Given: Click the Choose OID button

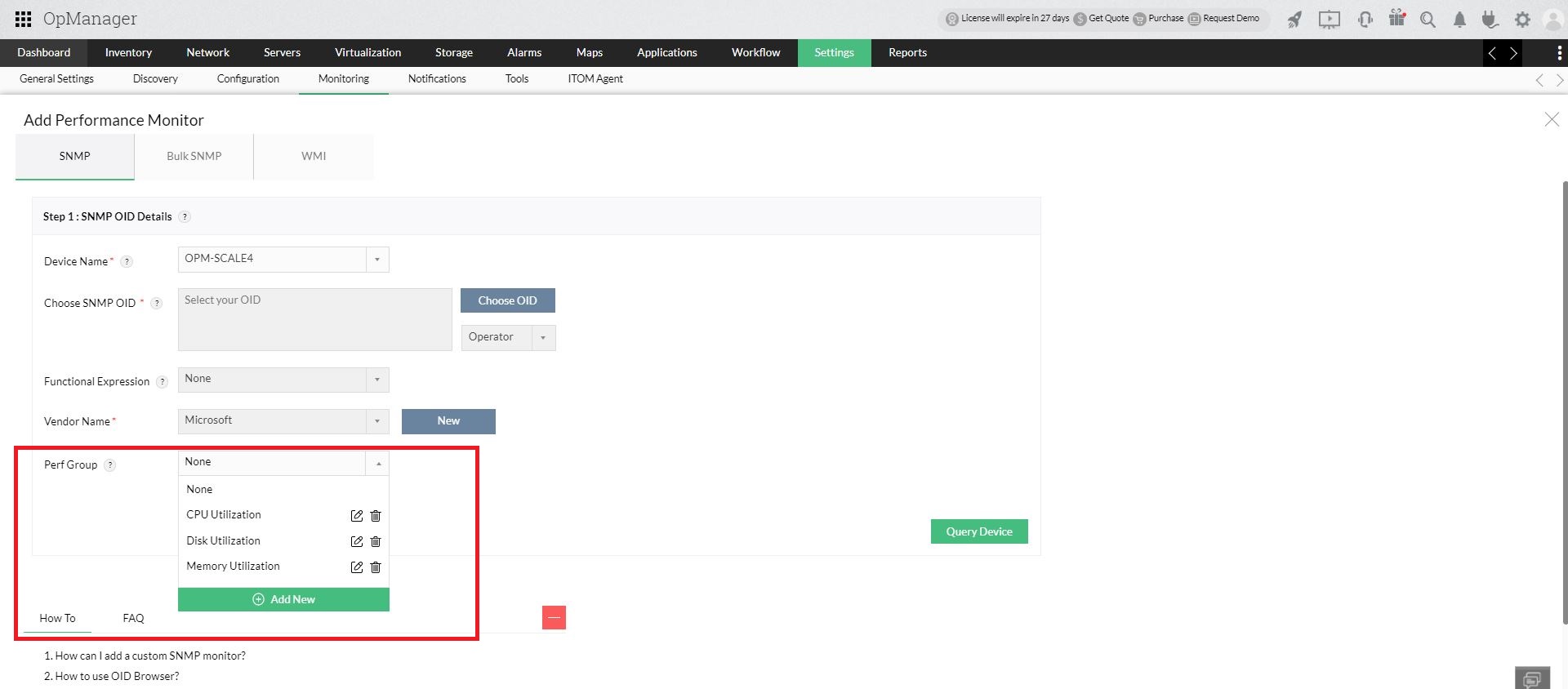Looking at the screenshot, I should 508,300.
